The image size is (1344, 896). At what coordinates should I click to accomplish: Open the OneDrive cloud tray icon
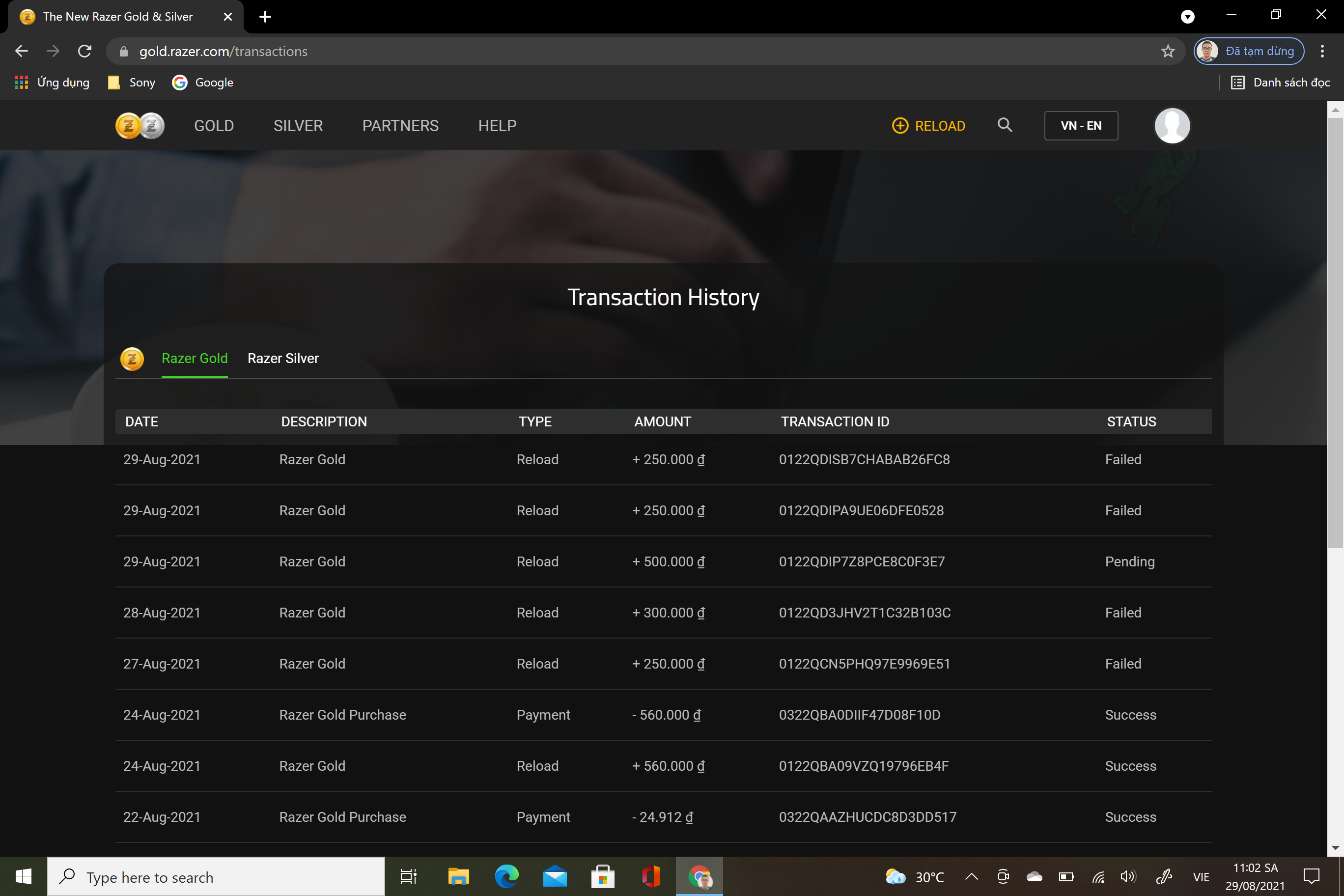[x=1035, y=876]
